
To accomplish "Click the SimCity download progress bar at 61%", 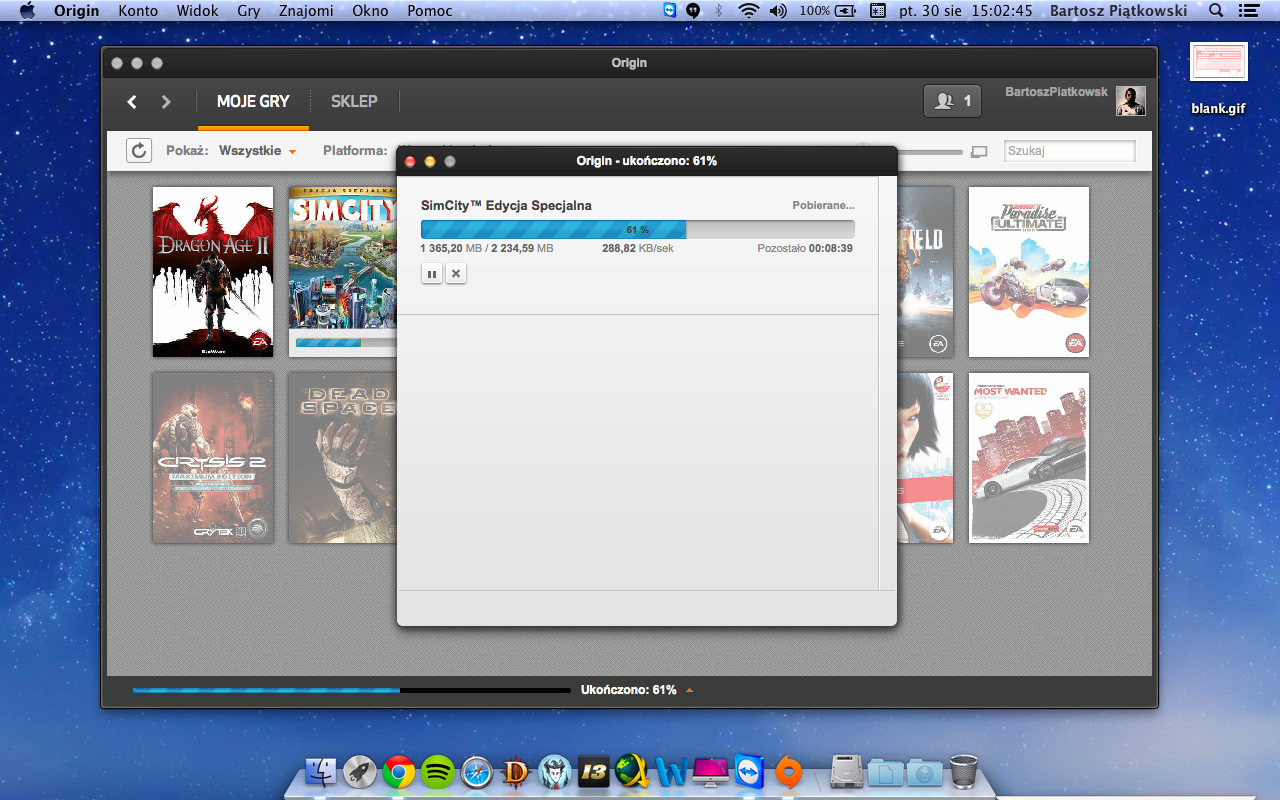I will pyautogui.click(x=638, y=229).
